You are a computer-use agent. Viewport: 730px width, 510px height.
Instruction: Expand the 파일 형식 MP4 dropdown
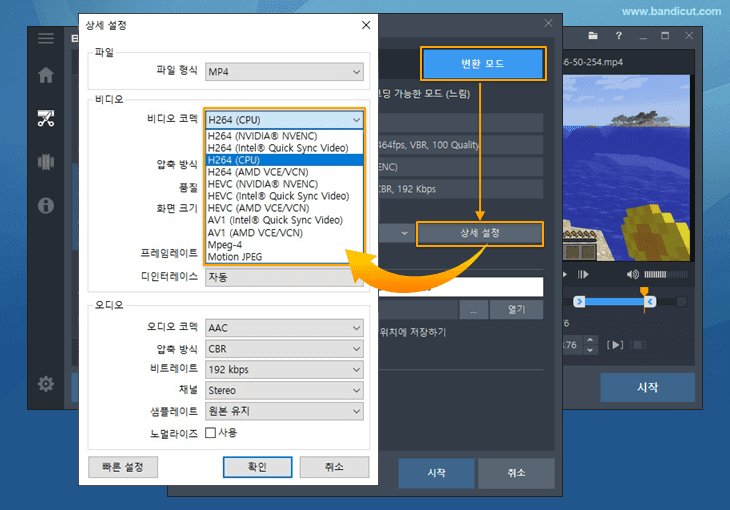(x=284, y=72)
